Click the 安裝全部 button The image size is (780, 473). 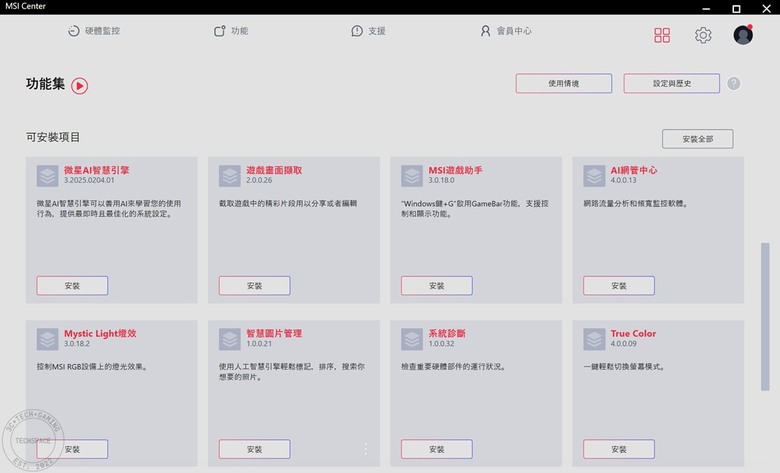click(x=697, y=139)
